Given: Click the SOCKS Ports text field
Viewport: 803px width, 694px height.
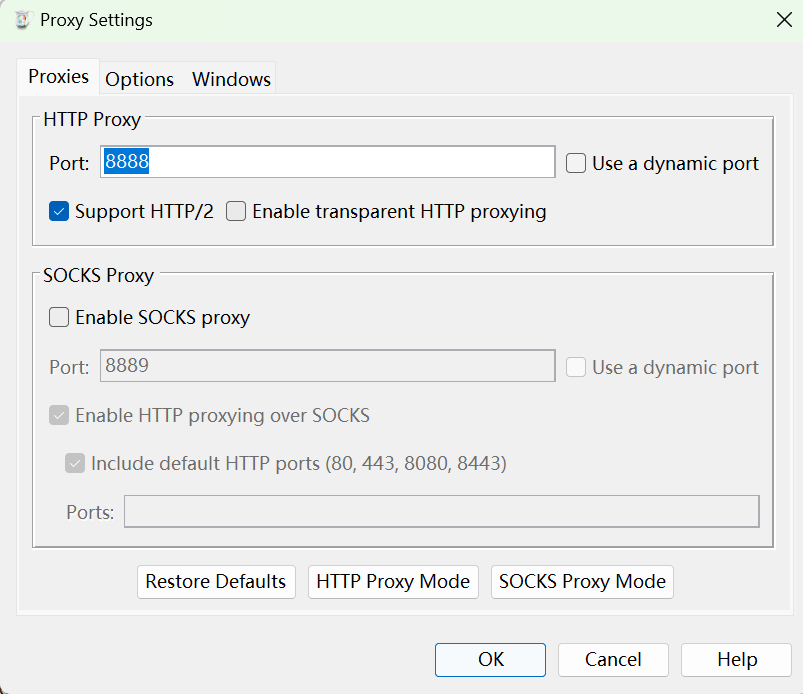Looking at the screenshot, I should 441,512.
